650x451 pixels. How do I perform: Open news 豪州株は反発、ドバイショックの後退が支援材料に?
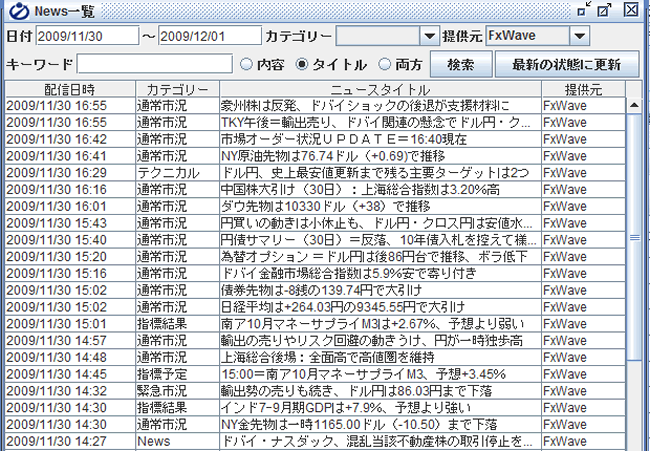(x=380, y=106)
